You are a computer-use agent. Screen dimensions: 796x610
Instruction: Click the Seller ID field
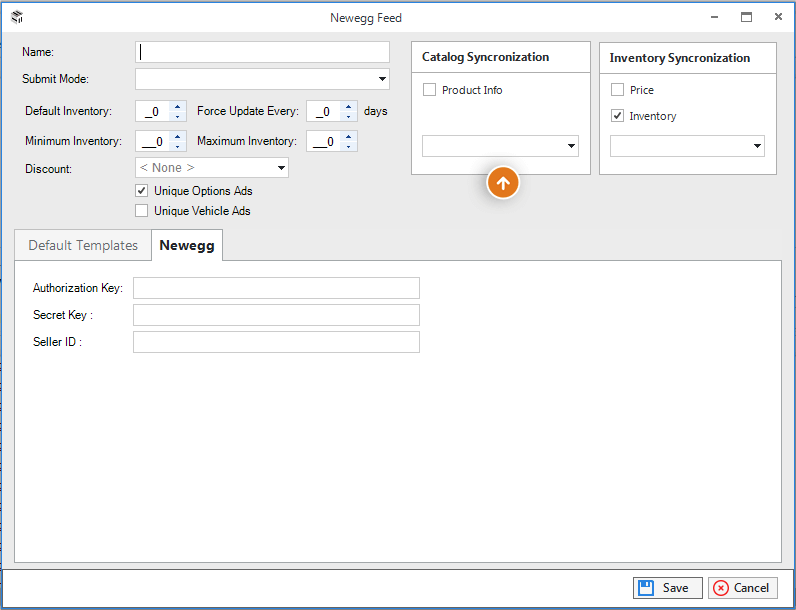pyautogui.click(x=276, y=342)
